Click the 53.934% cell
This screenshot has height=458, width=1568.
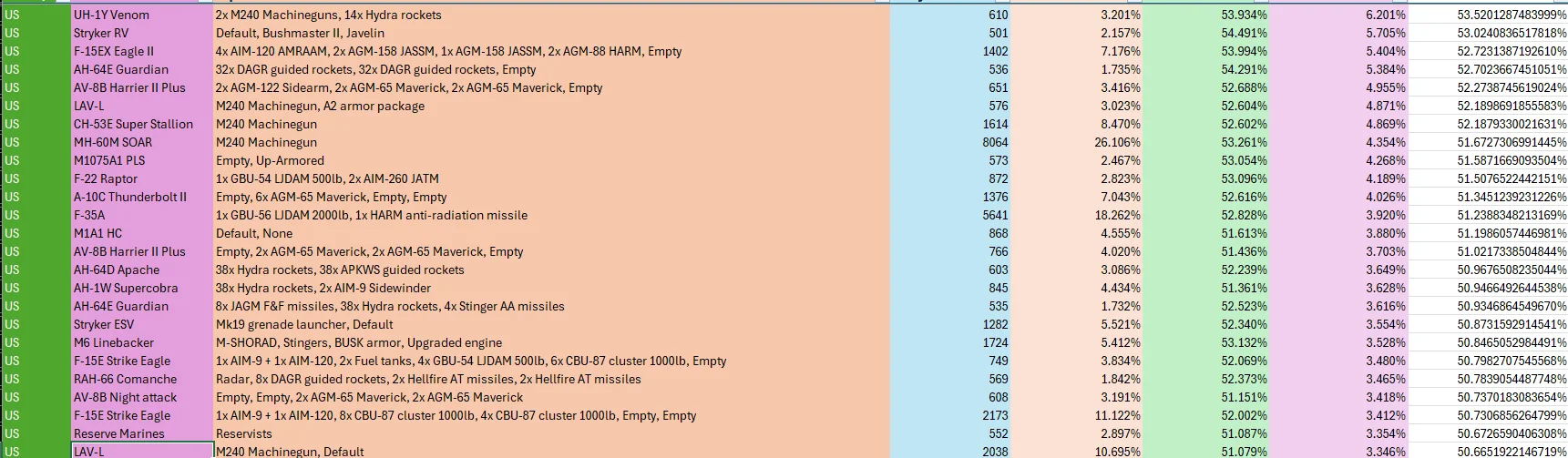click(x=1205, y=15)
